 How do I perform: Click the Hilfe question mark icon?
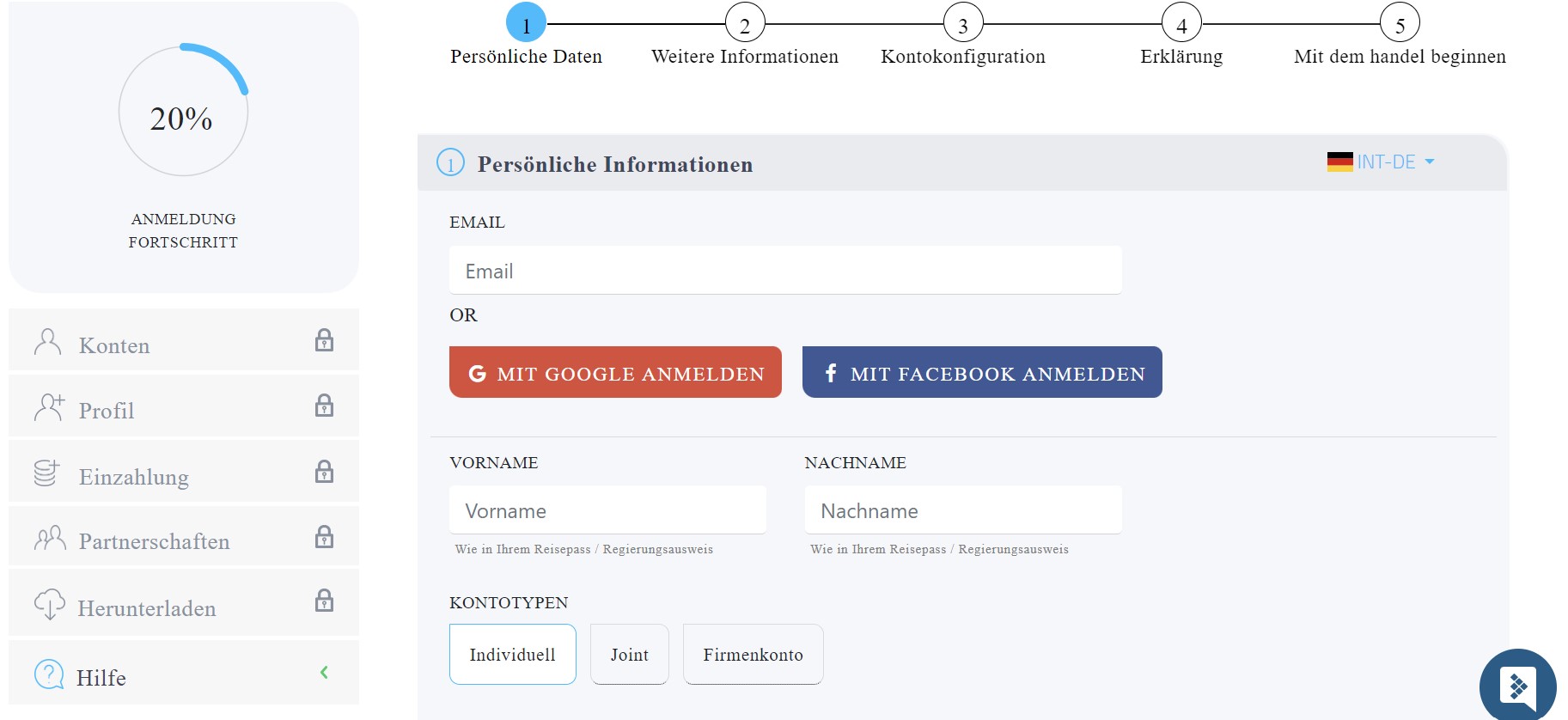coord(49,674)
